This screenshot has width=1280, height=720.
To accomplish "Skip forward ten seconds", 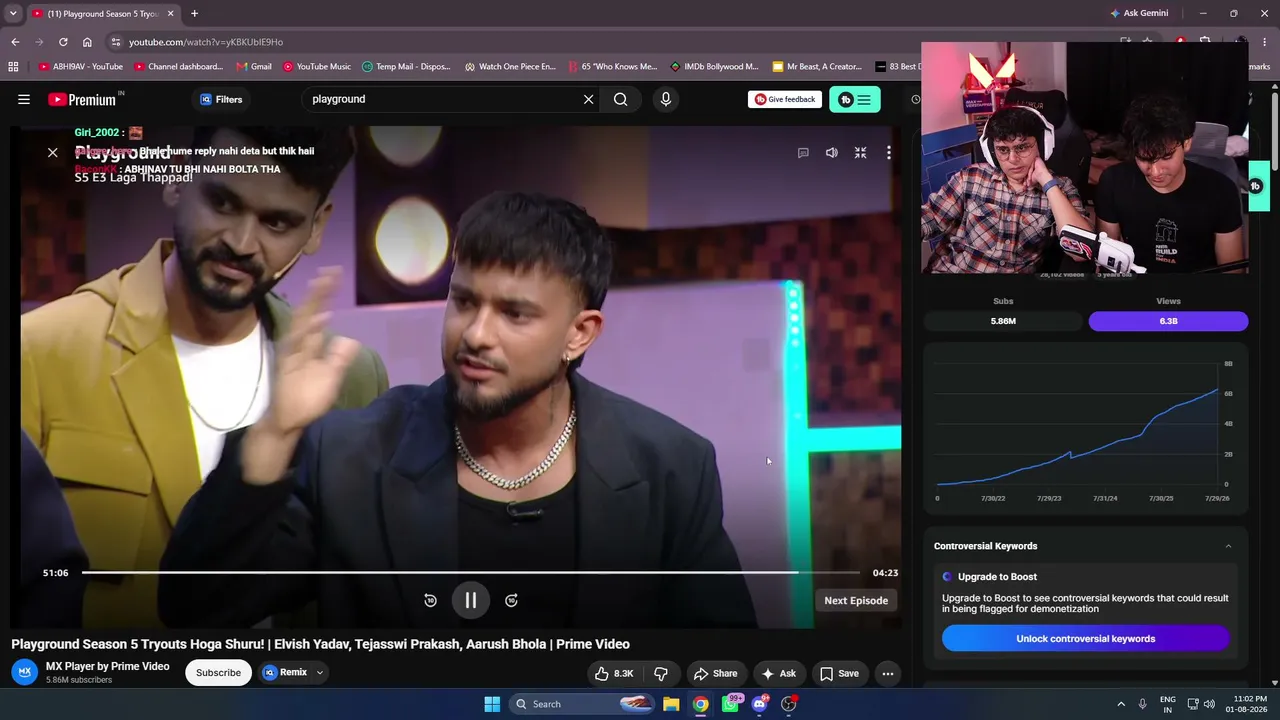I will tap(511, 600).
